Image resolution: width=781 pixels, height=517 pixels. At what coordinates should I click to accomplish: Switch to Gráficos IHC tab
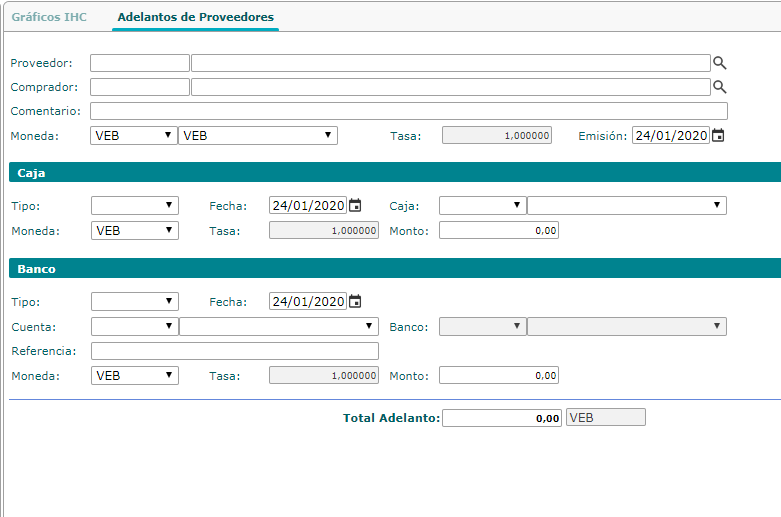49,17
